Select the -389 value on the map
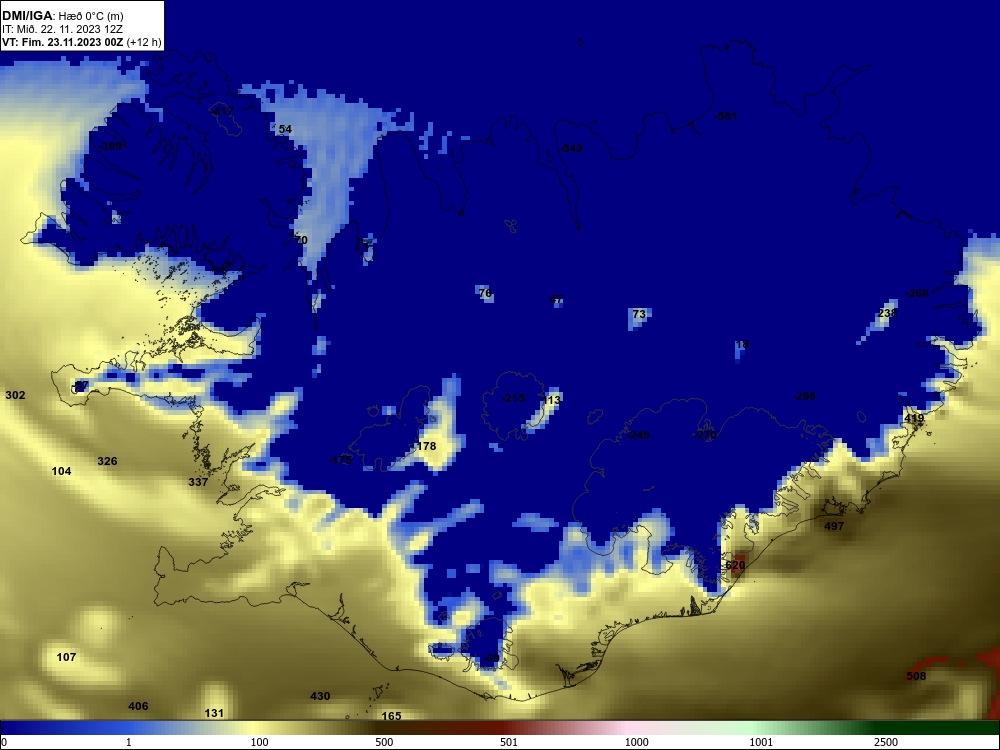1000x750 pixels. pyautogui.click(x=110, y=146)
